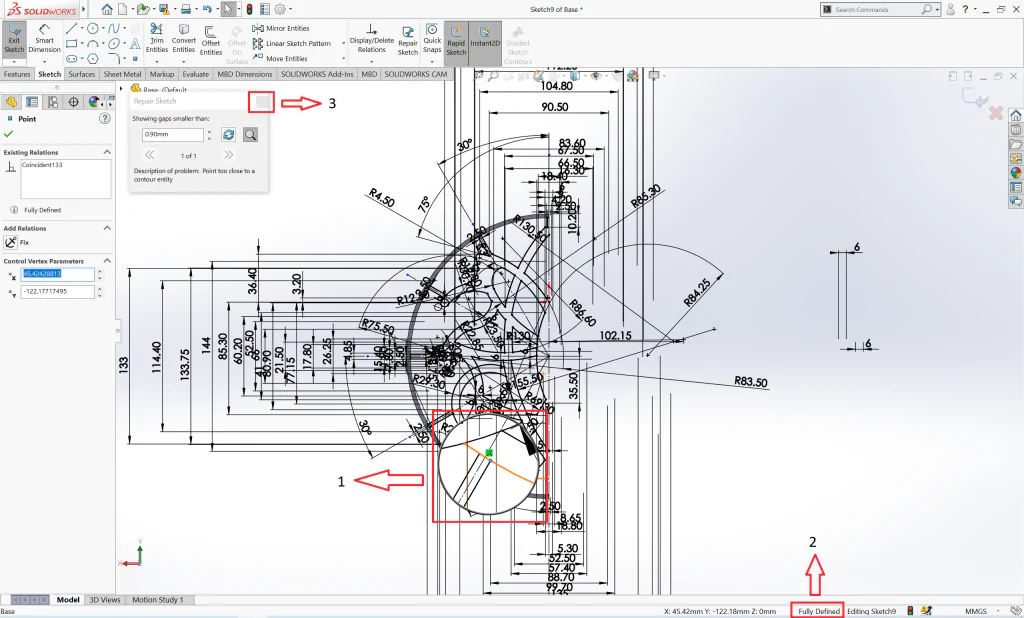Click Convert Entities
Screen dimensions: 1024x618
pyautogui.click(x=184, y=39)
